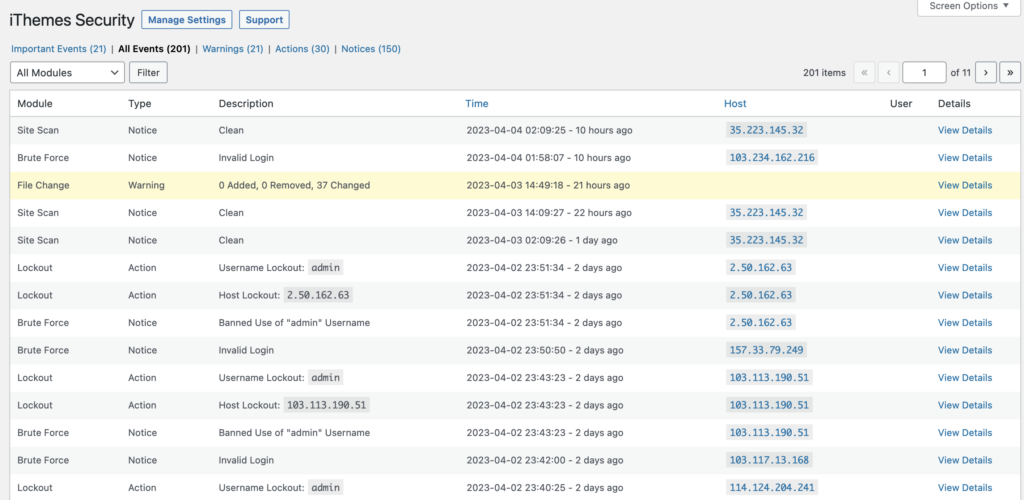Go to next page arrow
Viewport: 1024px width, 500px height.
pos(985,72)
